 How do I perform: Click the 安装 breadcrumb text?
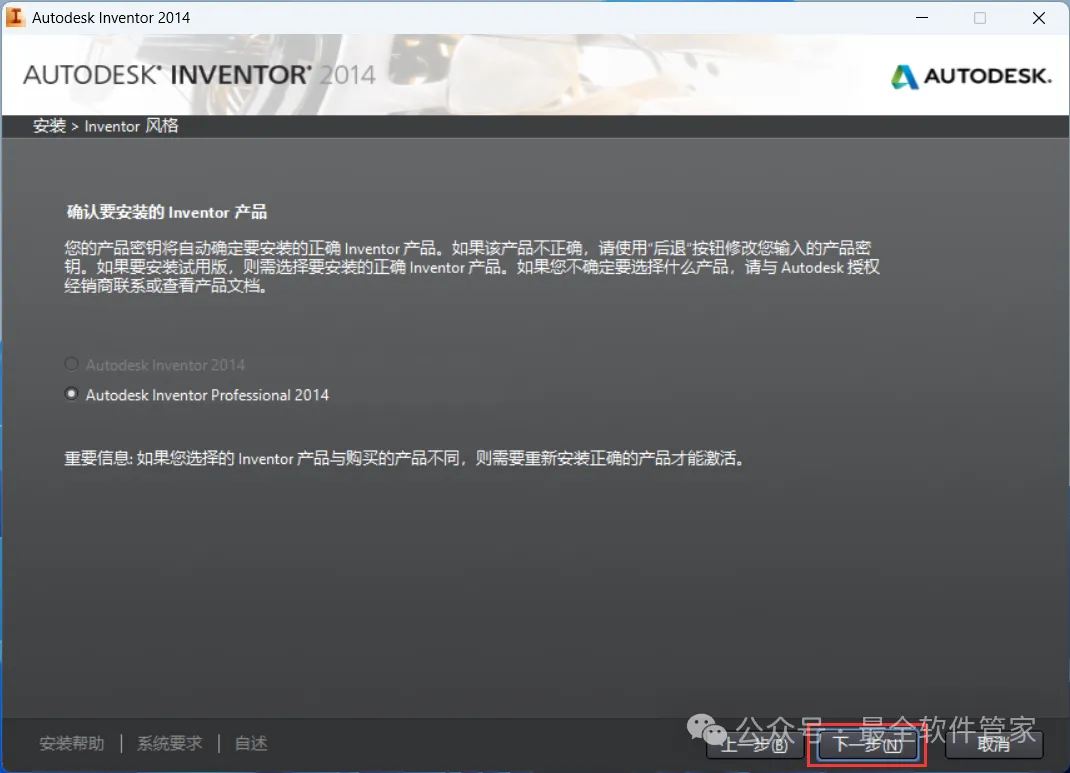tap(49, 126)
